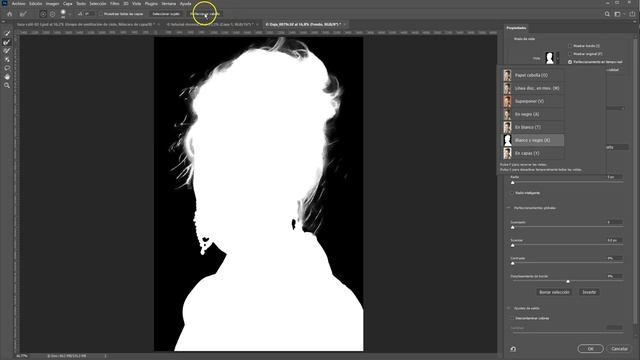The image size is (640, 360).
Task: Open the view mode dropdown arrow
Action: 558,58
